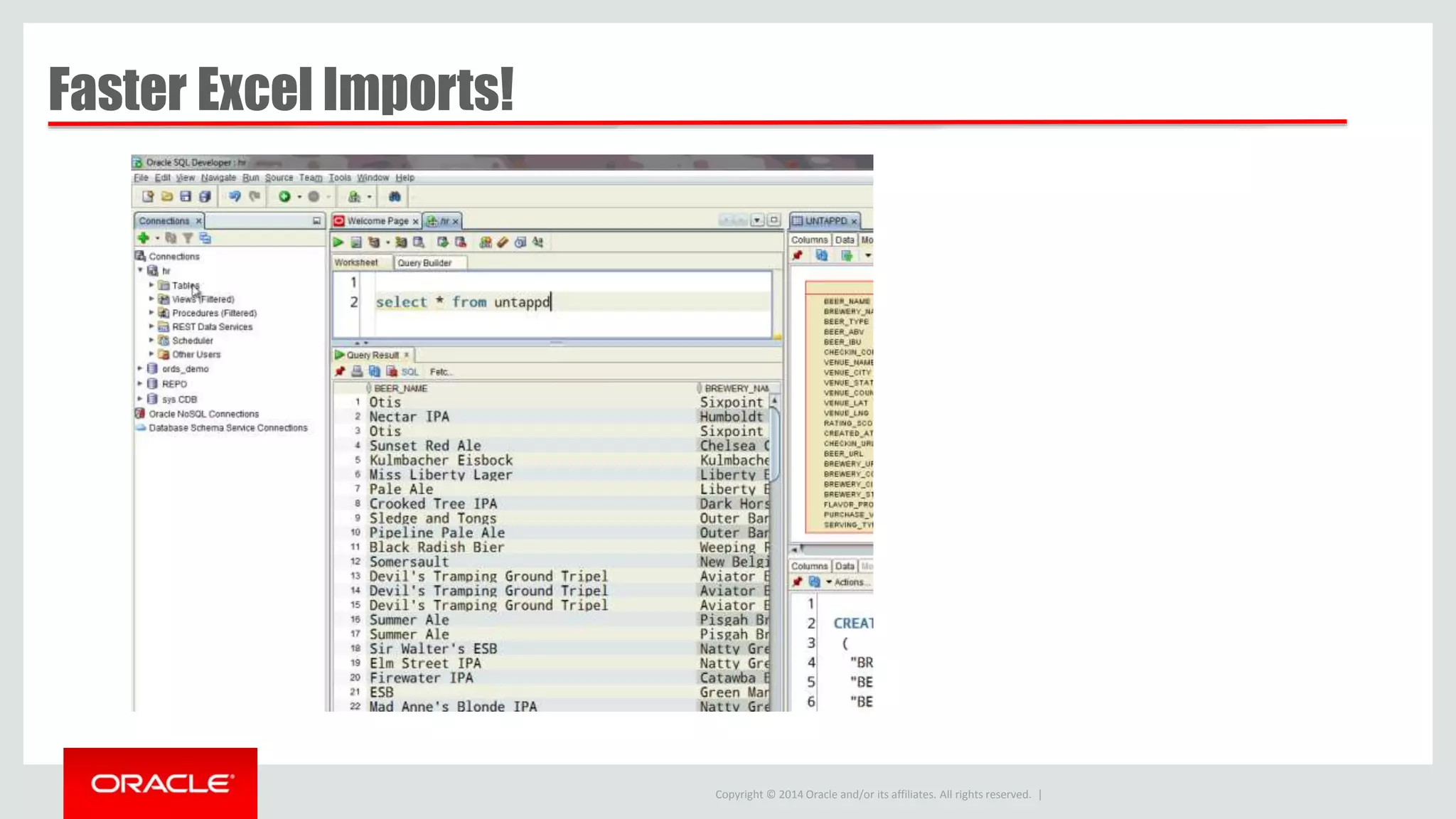Viewport: 1456px width, 819px height.
Task: Click the grey Forward navigation icon
Action: [x=314, y=197]
